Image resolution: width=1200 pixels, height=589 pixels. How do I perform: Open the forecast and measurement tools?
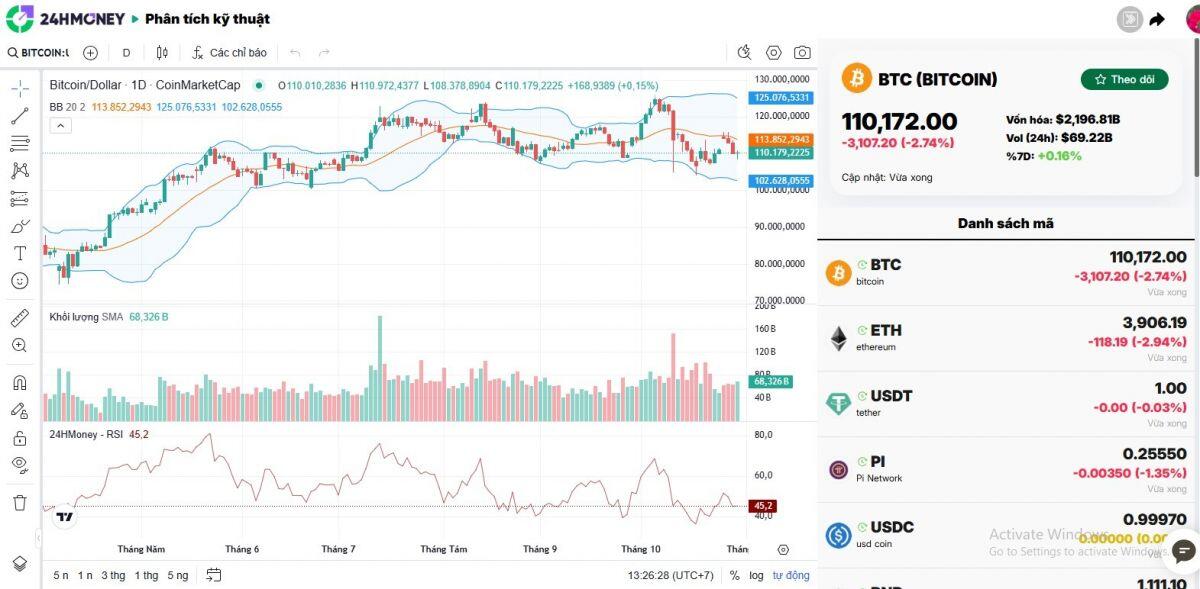click(x=19, y=198)
